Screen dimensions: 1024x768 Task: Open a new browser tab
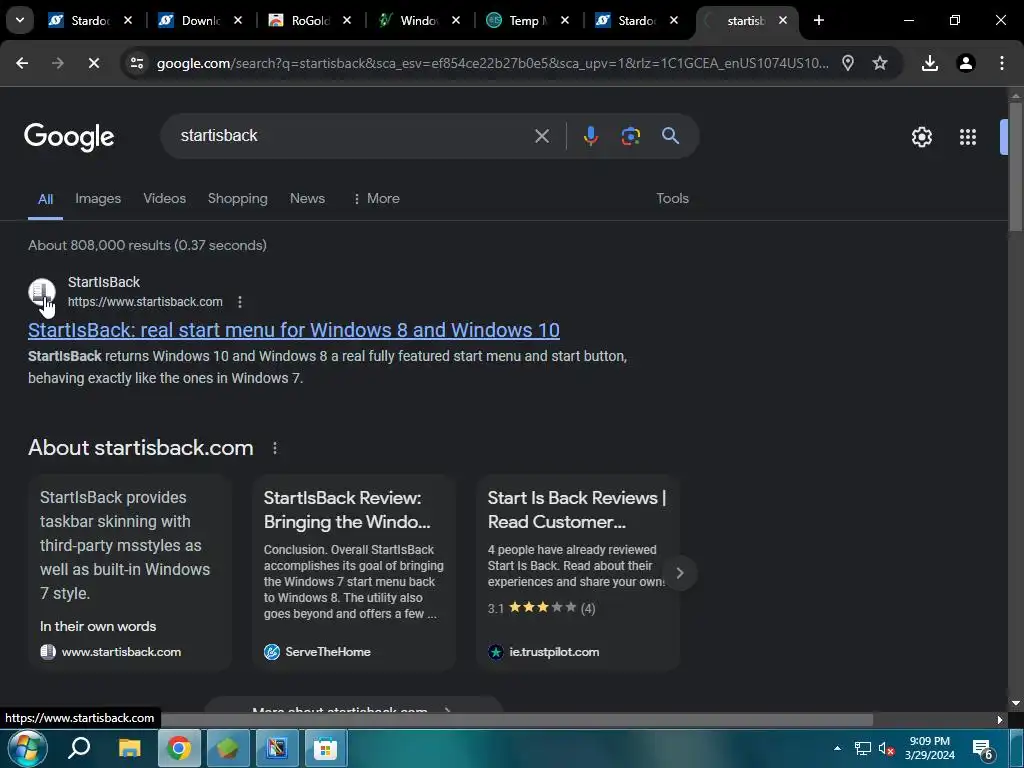[818, 20]
